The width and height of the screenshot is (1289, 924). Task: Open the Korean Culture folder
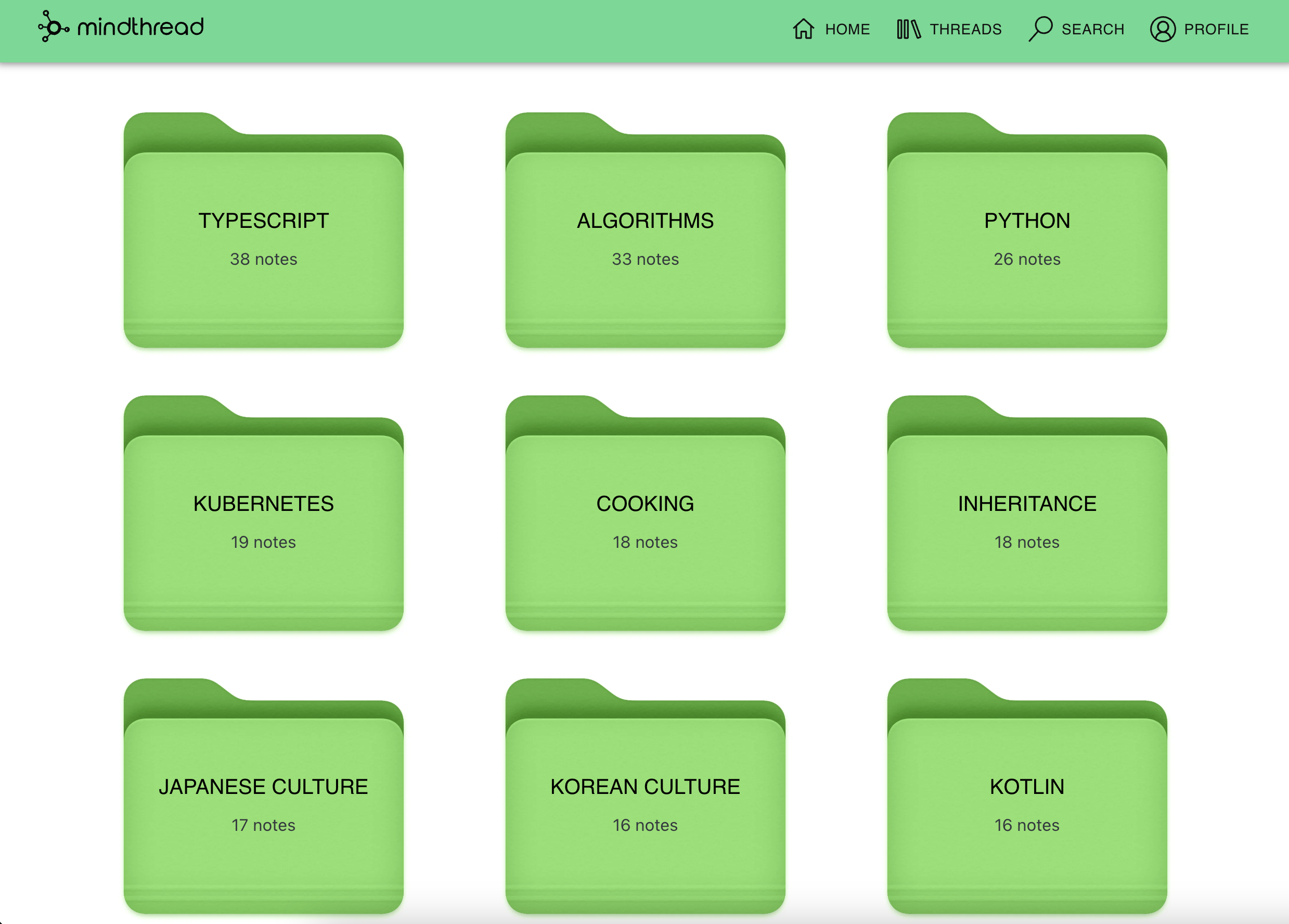pos(645,804)
